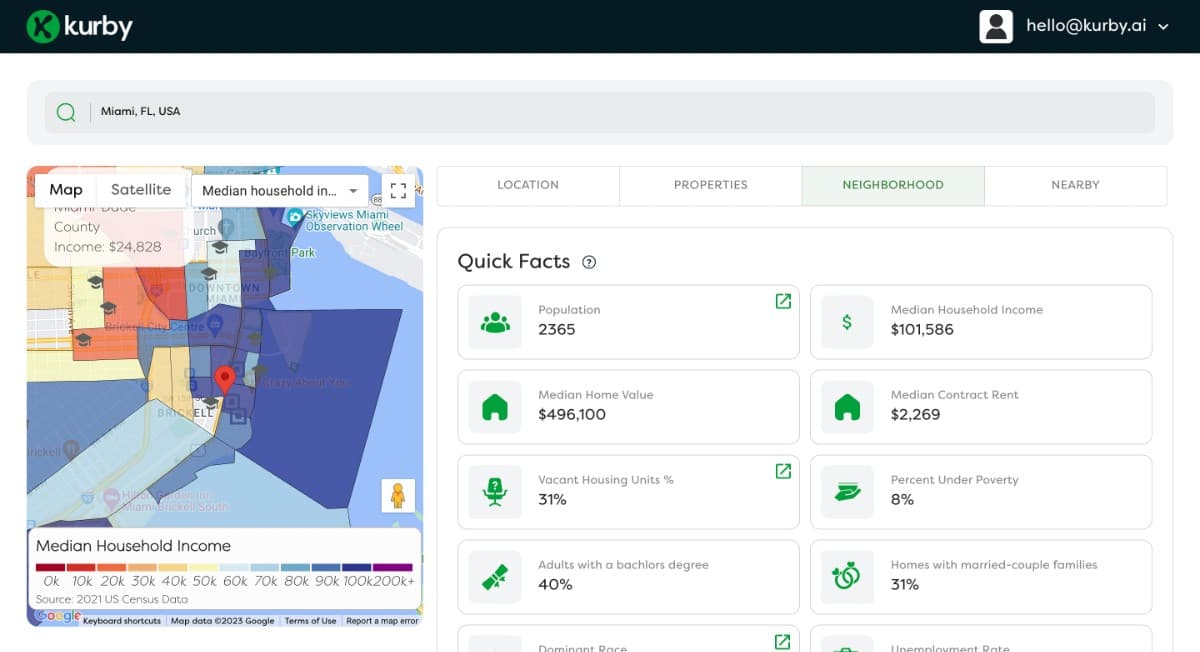
Task: Click the Quick Facts heading
Action: pos(514,262)
